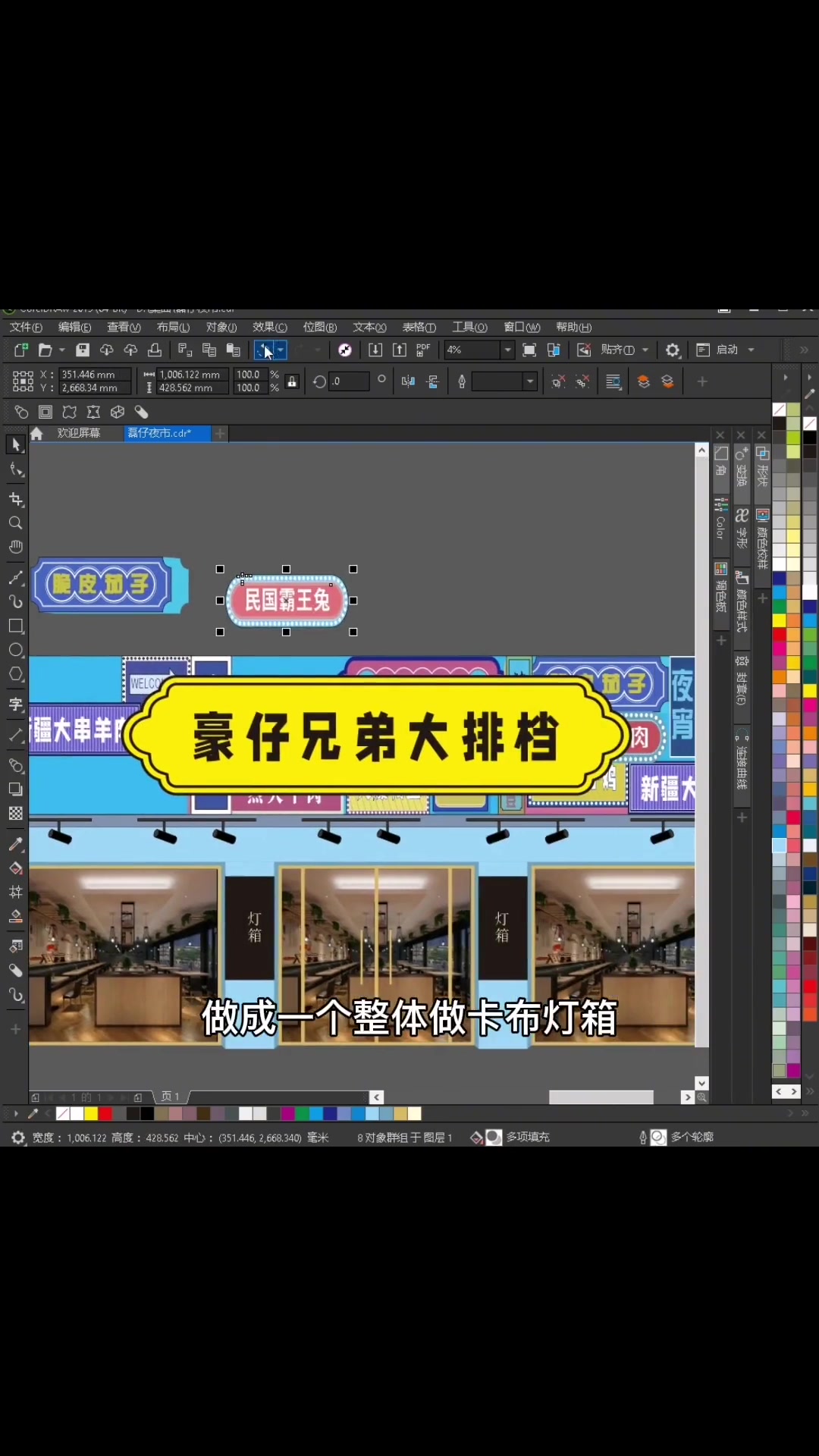The width and height of the screenshot is (819, 1456).
Task: Select the Dimension line tool
Action: (16, 734)
